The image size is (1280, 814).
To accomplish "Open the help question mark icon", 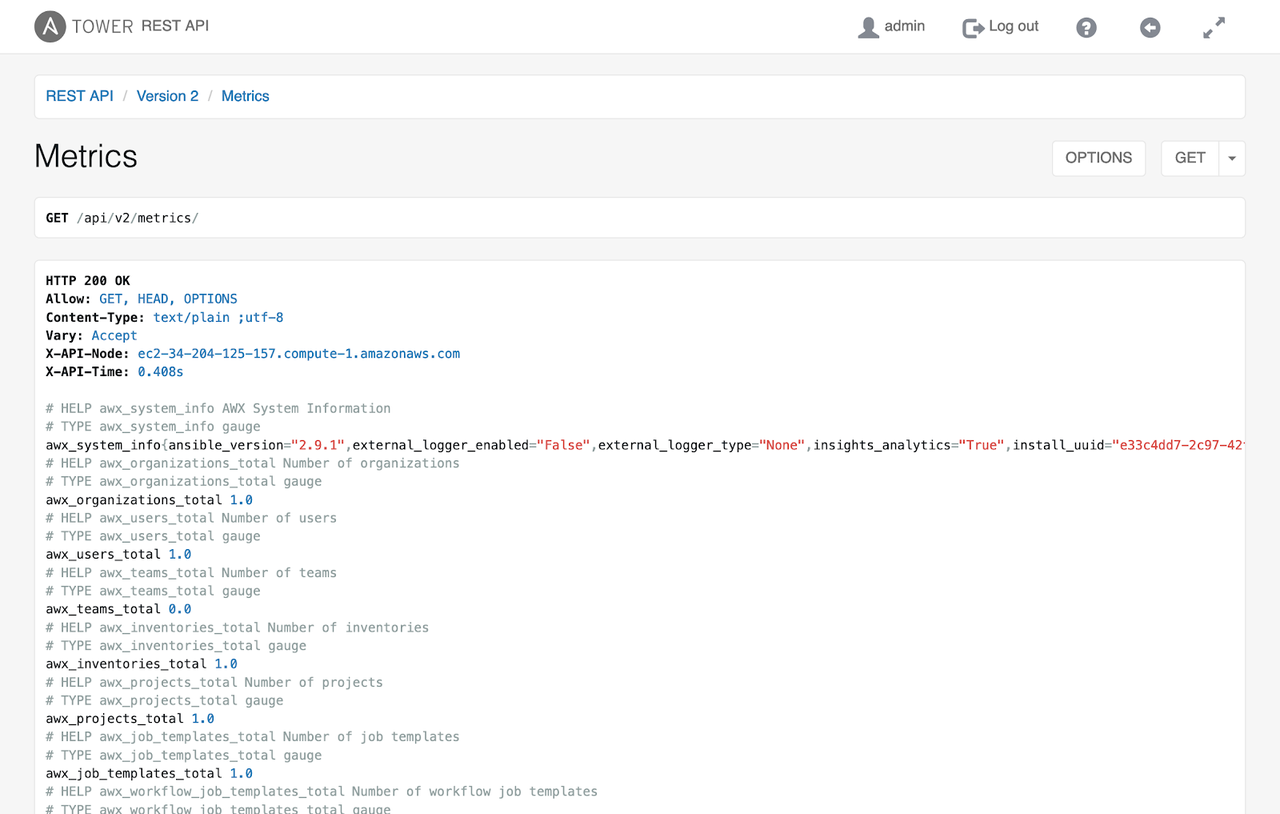I will tap(1086, 27).
